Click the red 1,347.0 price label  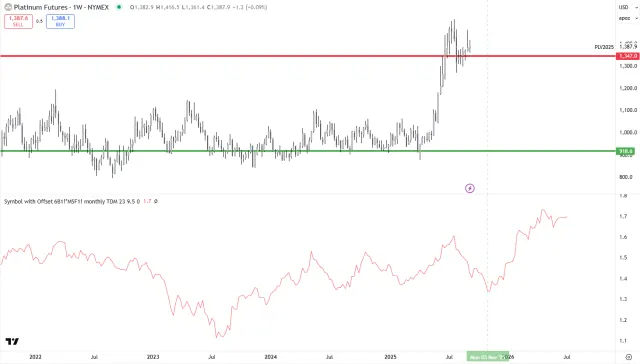point(627,56)
